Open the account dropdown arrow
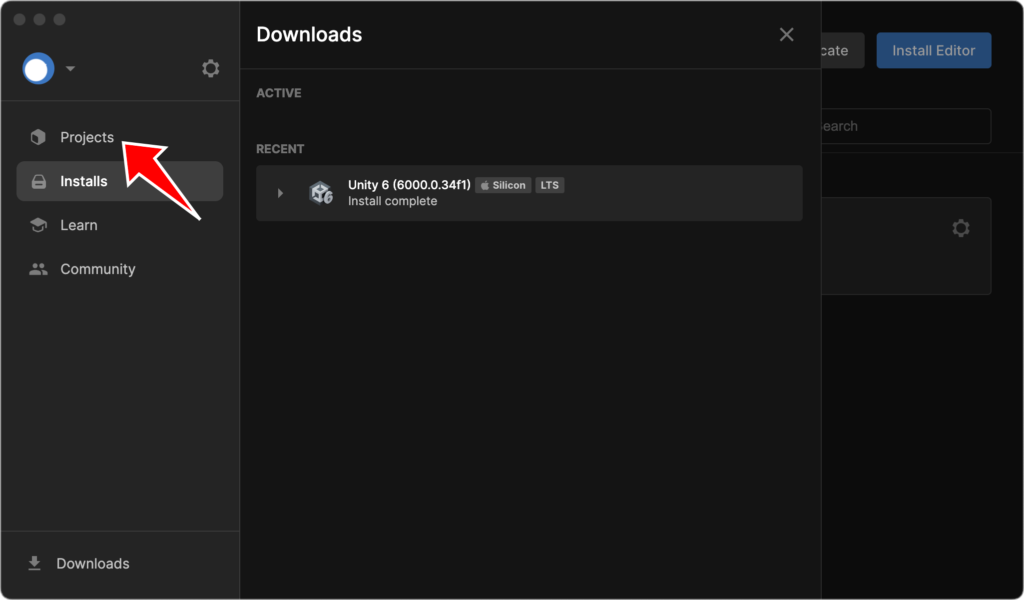 coord(71,69)
